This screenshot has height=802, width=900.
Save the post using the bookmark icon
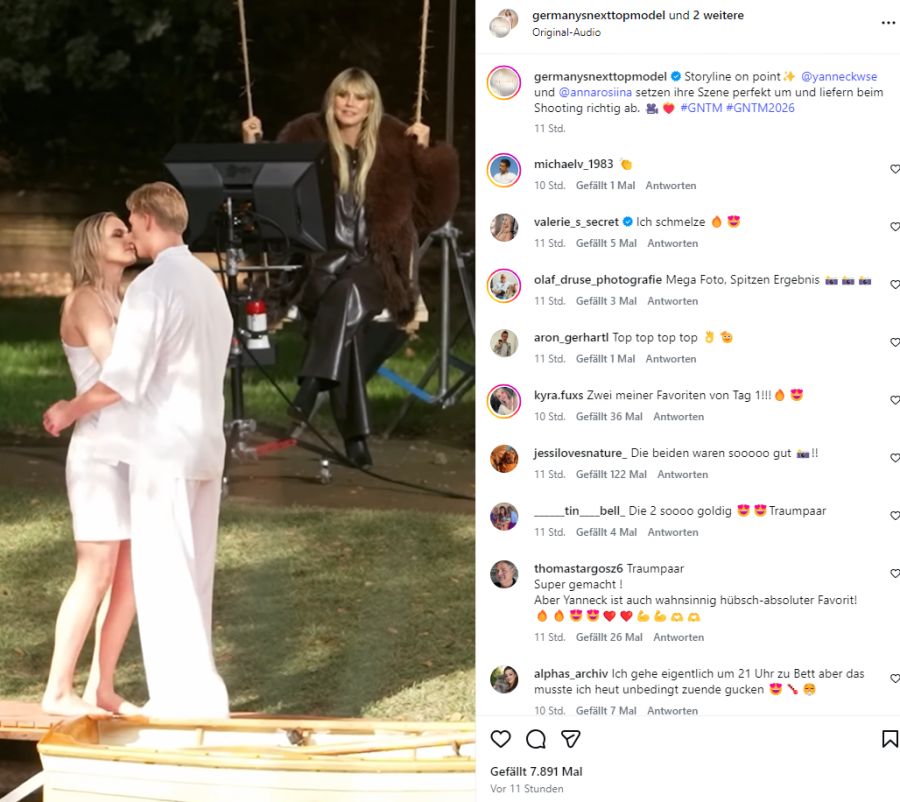pyautogui.click(x=889, y=738)
